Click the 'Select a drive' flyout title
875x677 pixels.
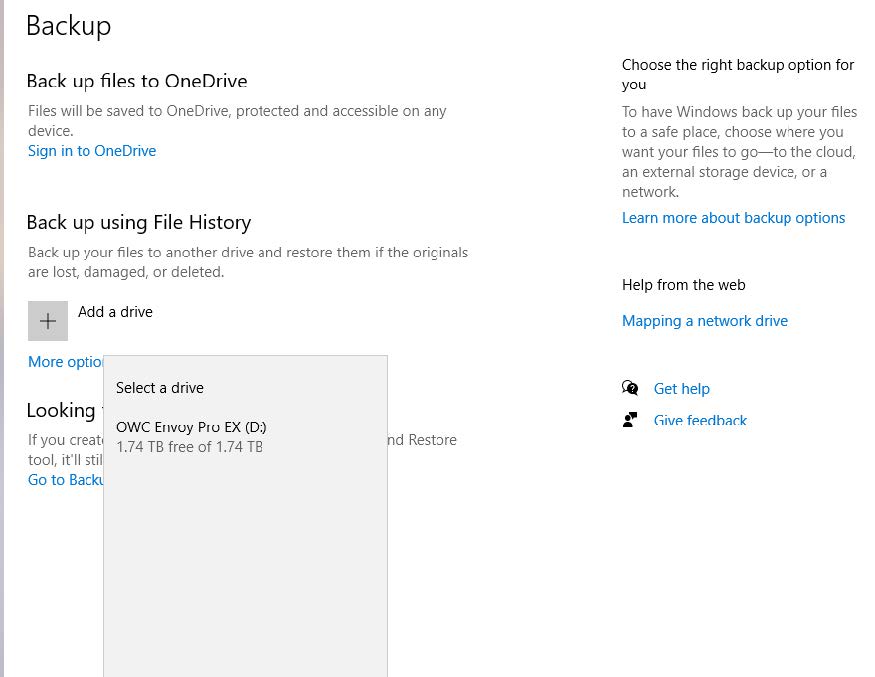(x=160, y=388)
